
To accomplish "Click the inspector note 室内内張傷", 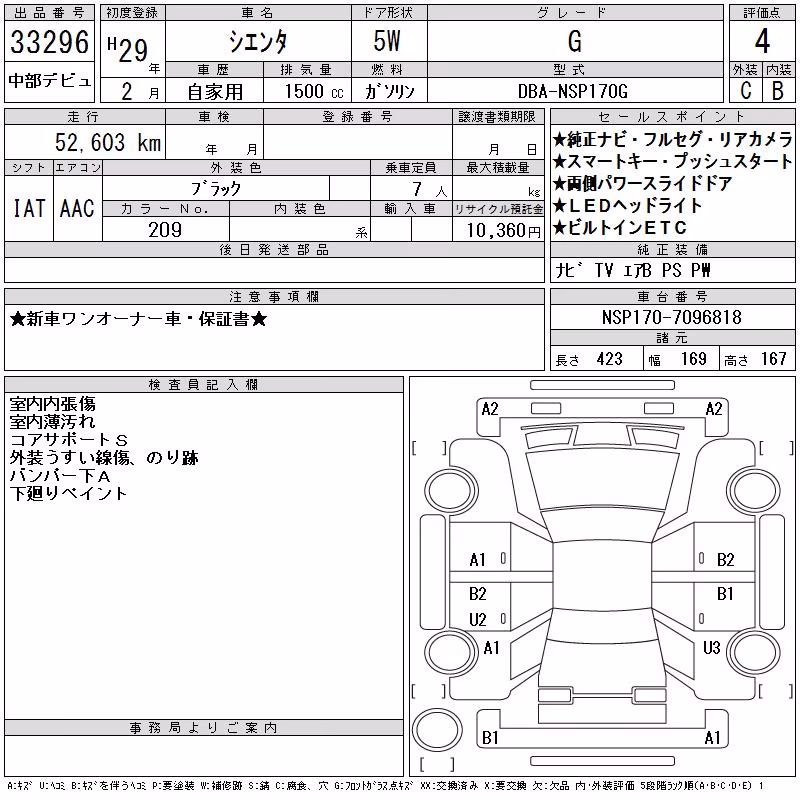I will [x=53, y=404].
